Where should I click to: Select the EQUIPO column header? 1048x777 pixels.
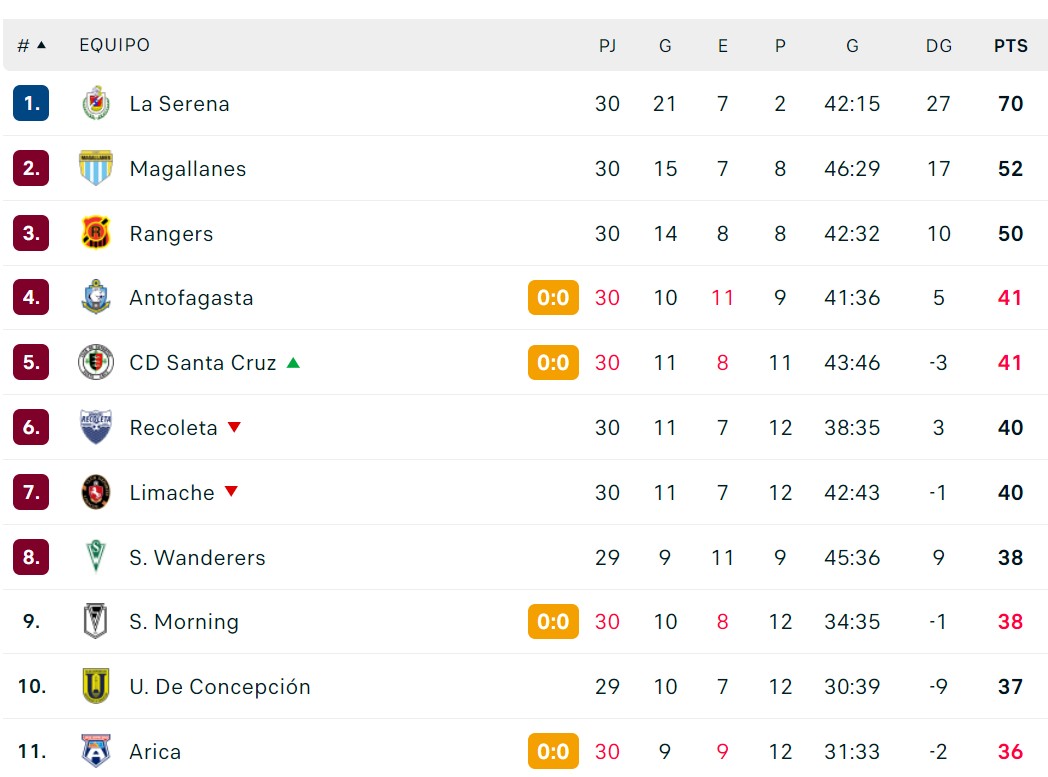coord(114,45)
